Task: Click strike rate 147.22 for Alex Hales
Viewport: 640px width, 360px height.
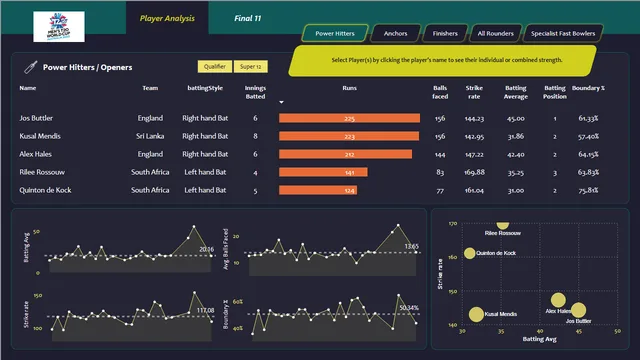Action: [474, 154]
